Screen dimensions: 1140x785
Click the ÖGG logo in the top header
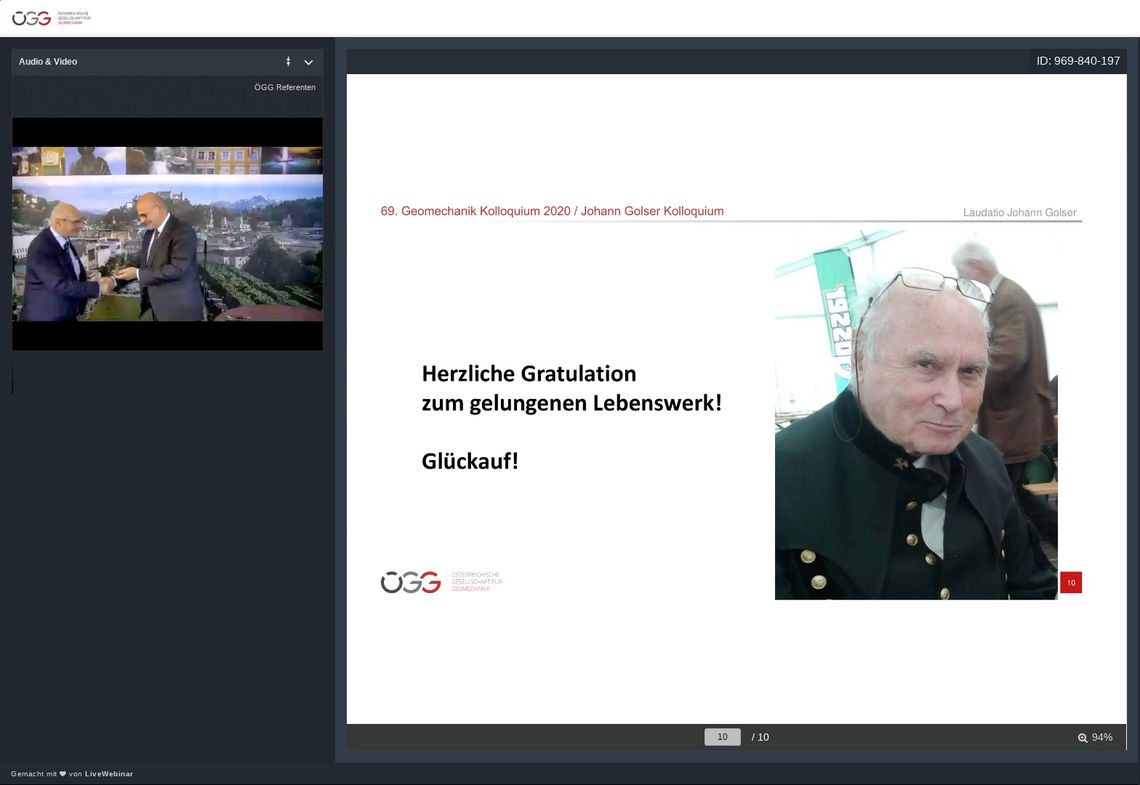(x=50, y=18)
